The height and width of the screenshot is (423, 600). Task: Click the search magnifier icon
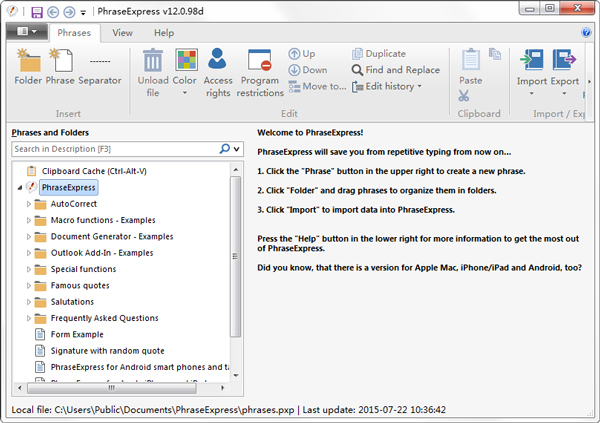point(225,149)
